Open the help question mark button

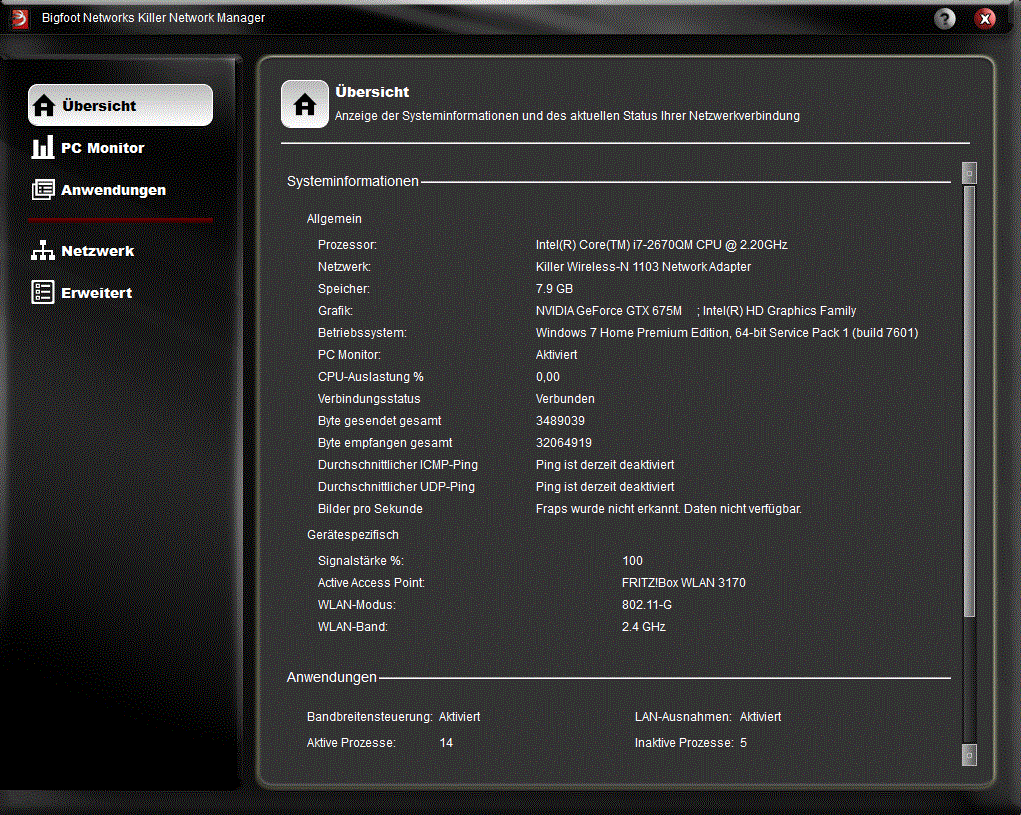pyautogui.click(x=944, y=19)
